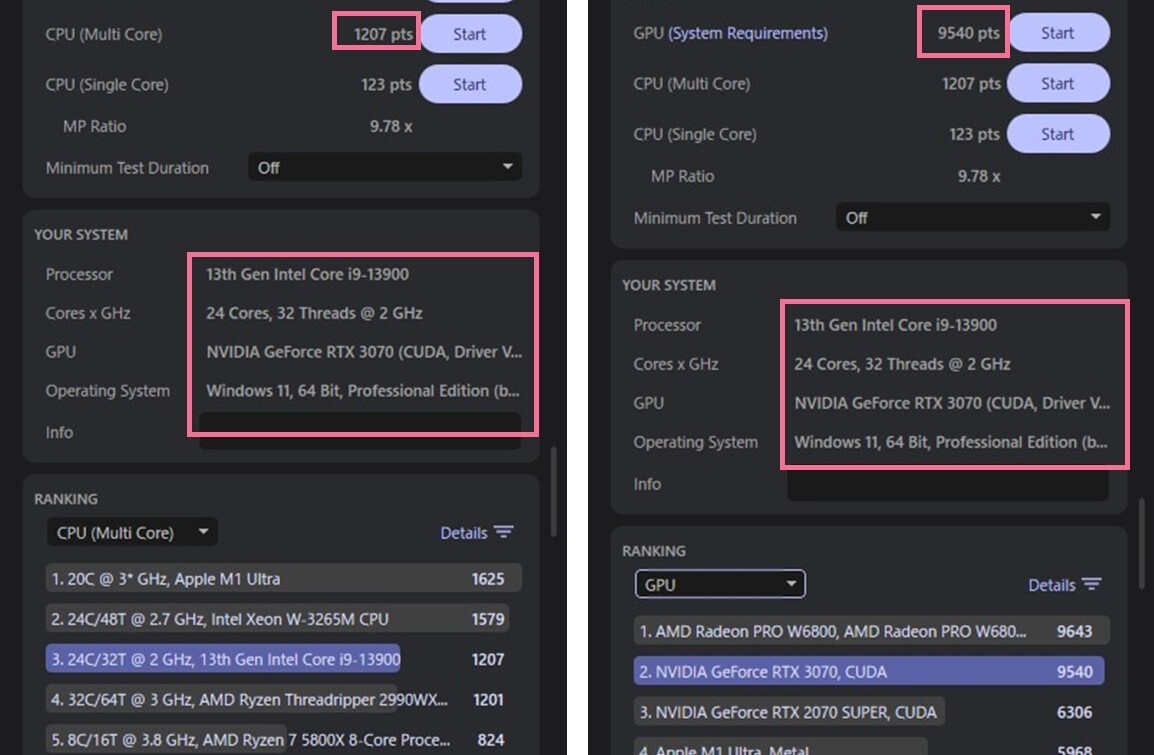Open Minimum Test Duration dropdown in left screenshot
Viewport: 1154px width, 755px height.
pyautogui.click(x=385, y=167)
